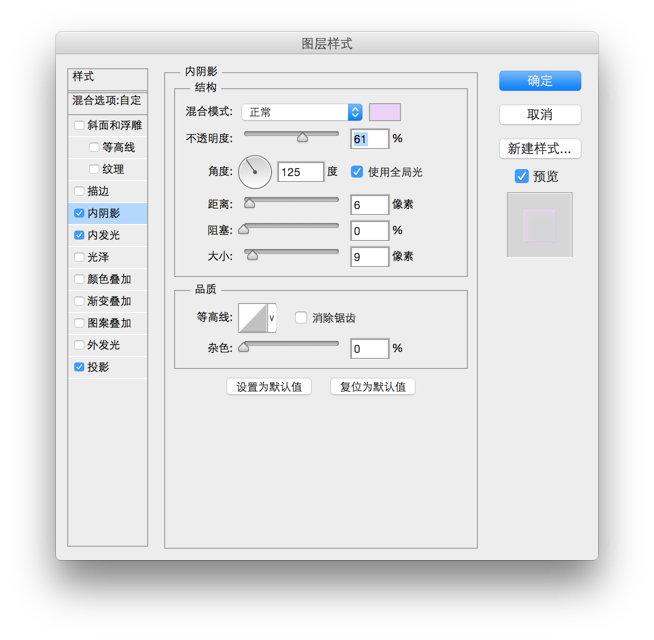
Task: Enable 斜面和浮雕 checkbox
Action: click(x=79, y=125)
